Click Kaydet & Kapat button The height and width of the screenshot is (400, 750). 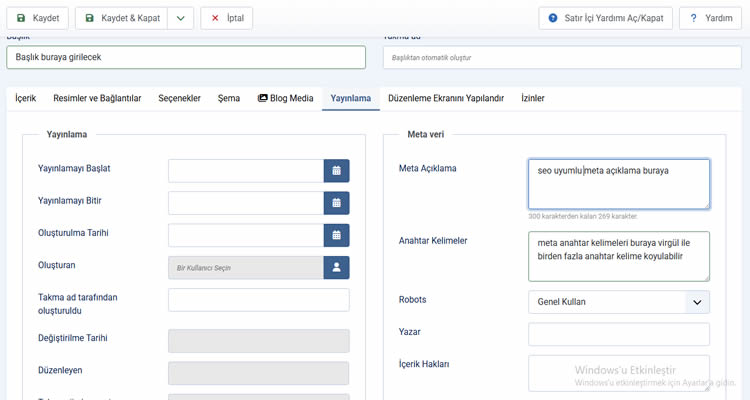click(x=120, y=18)
